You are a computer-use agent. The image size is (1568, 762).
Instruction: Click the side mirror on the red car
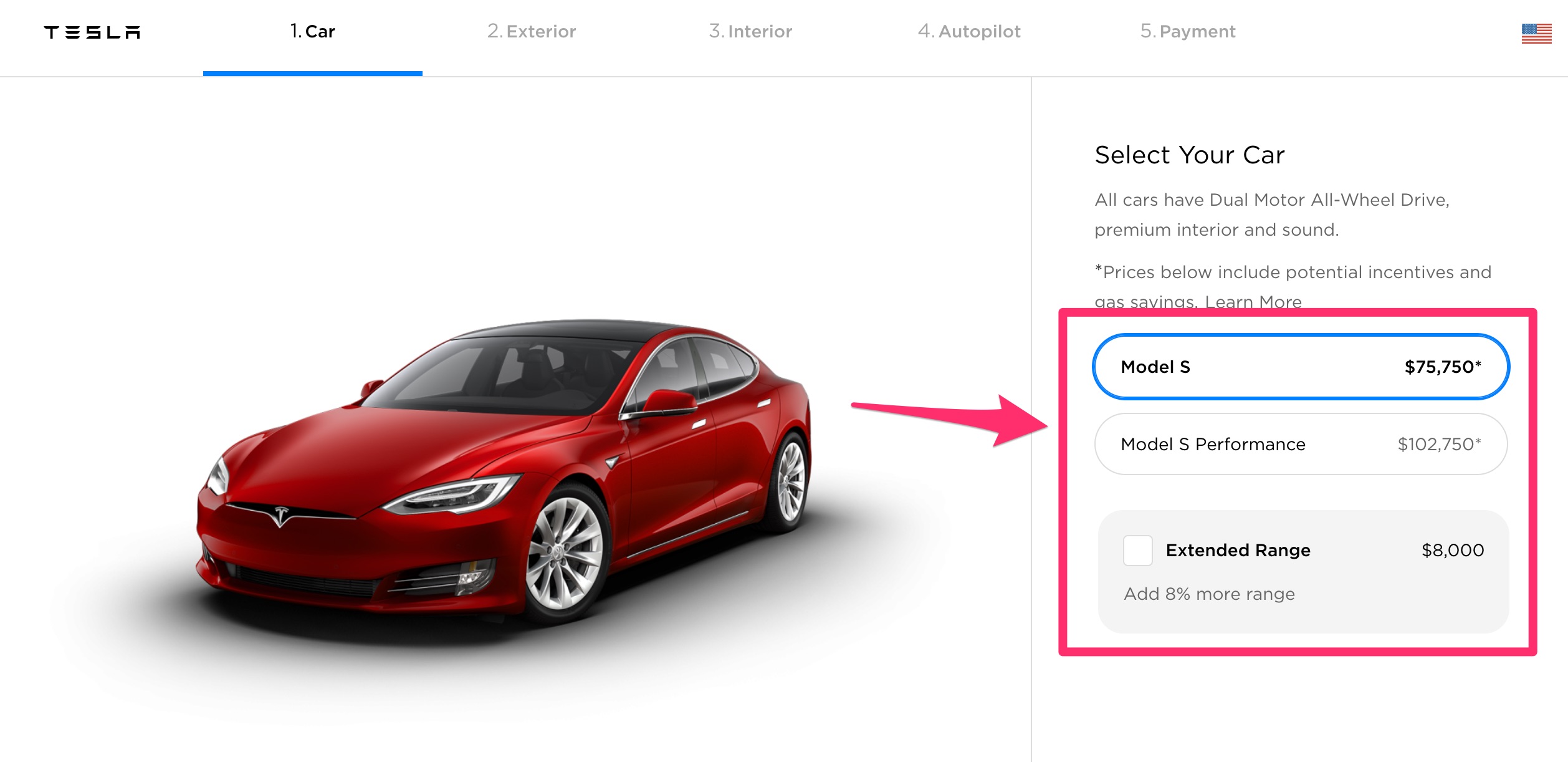(x=669, y=402)
